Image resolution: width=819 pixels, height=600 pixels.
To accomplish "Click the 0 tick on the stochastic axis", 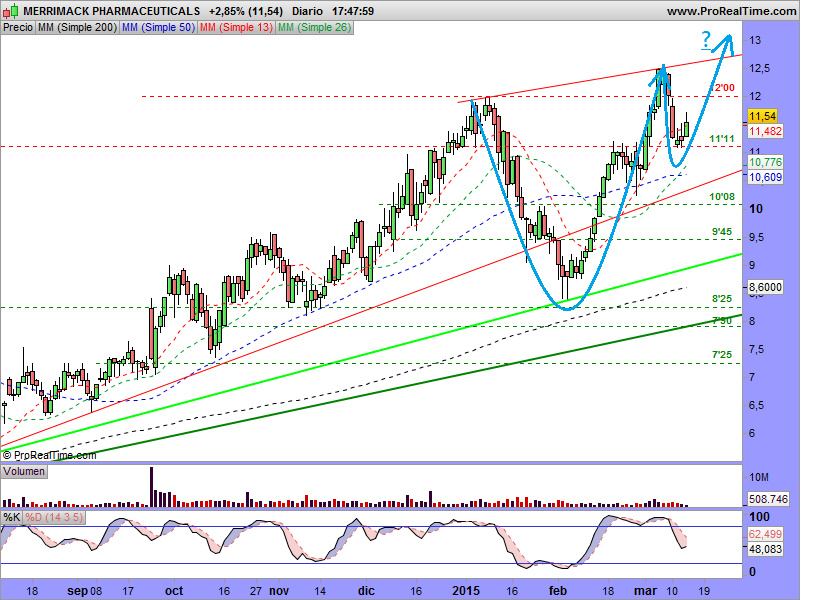I will (x=753, y=572).
